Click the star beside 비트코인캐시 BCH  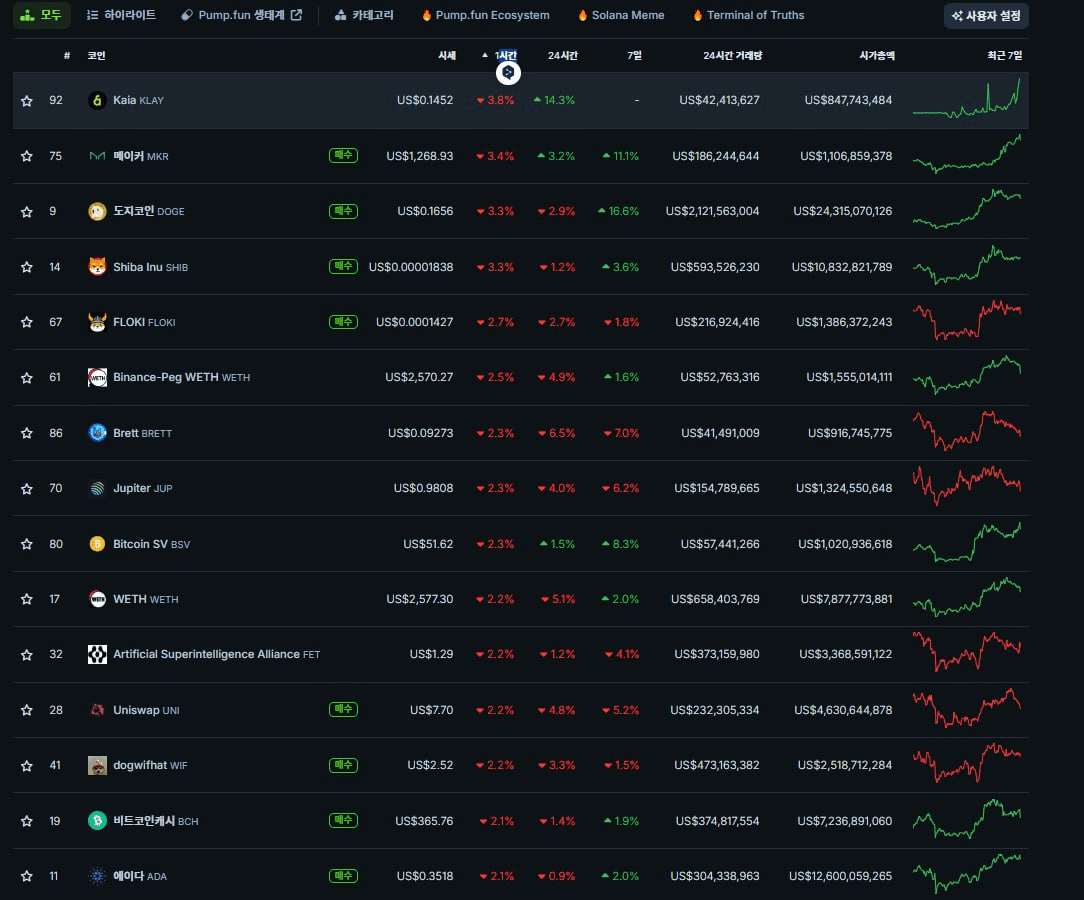point(27,821)
